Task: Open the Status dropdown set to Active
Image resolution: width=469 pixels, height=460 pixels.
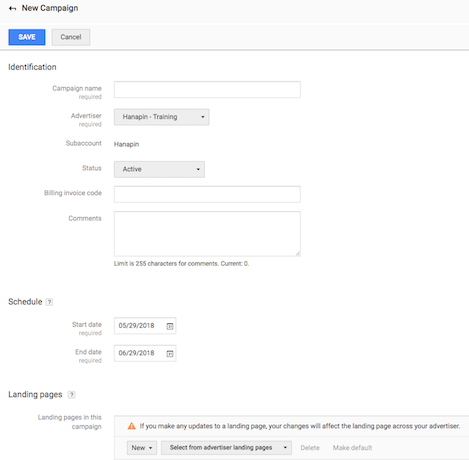Action: point(159,169)
